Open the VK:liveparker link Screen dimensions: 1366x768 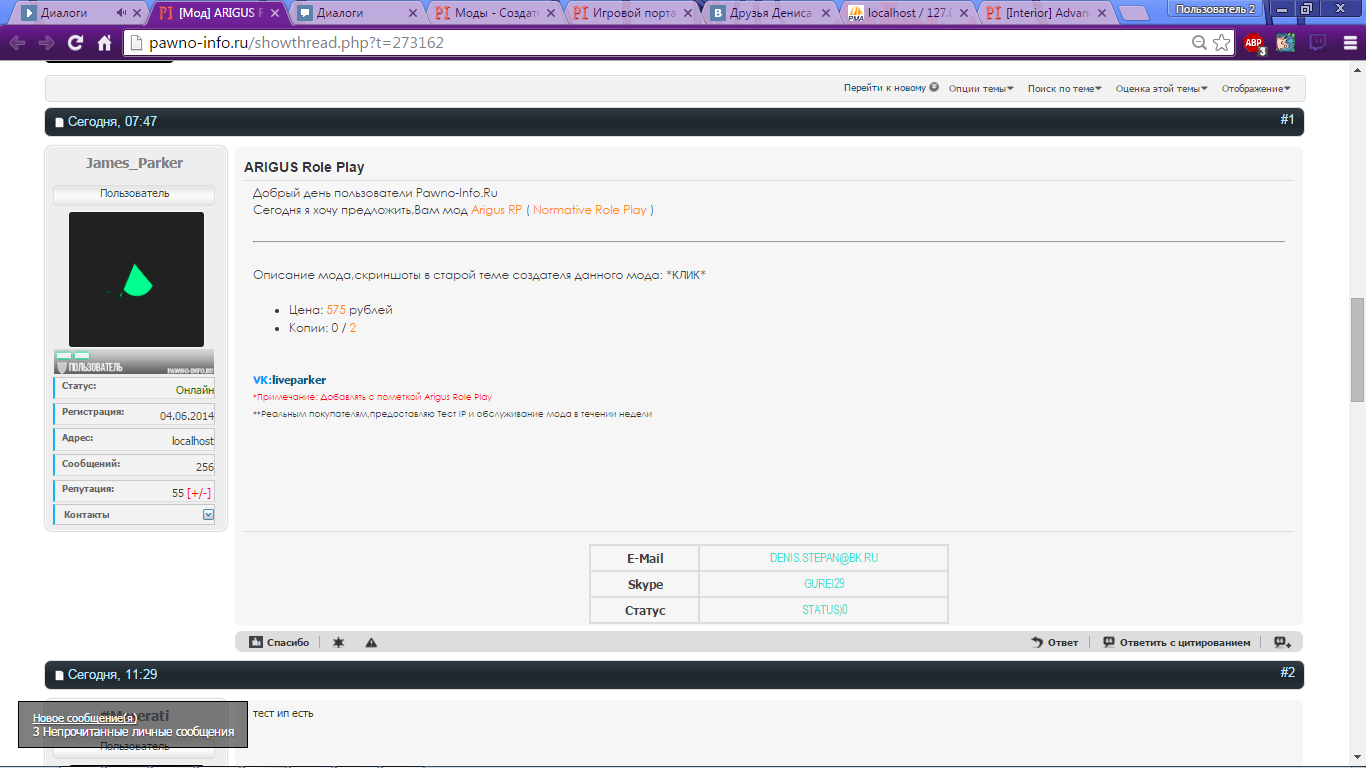pos(289,380)
